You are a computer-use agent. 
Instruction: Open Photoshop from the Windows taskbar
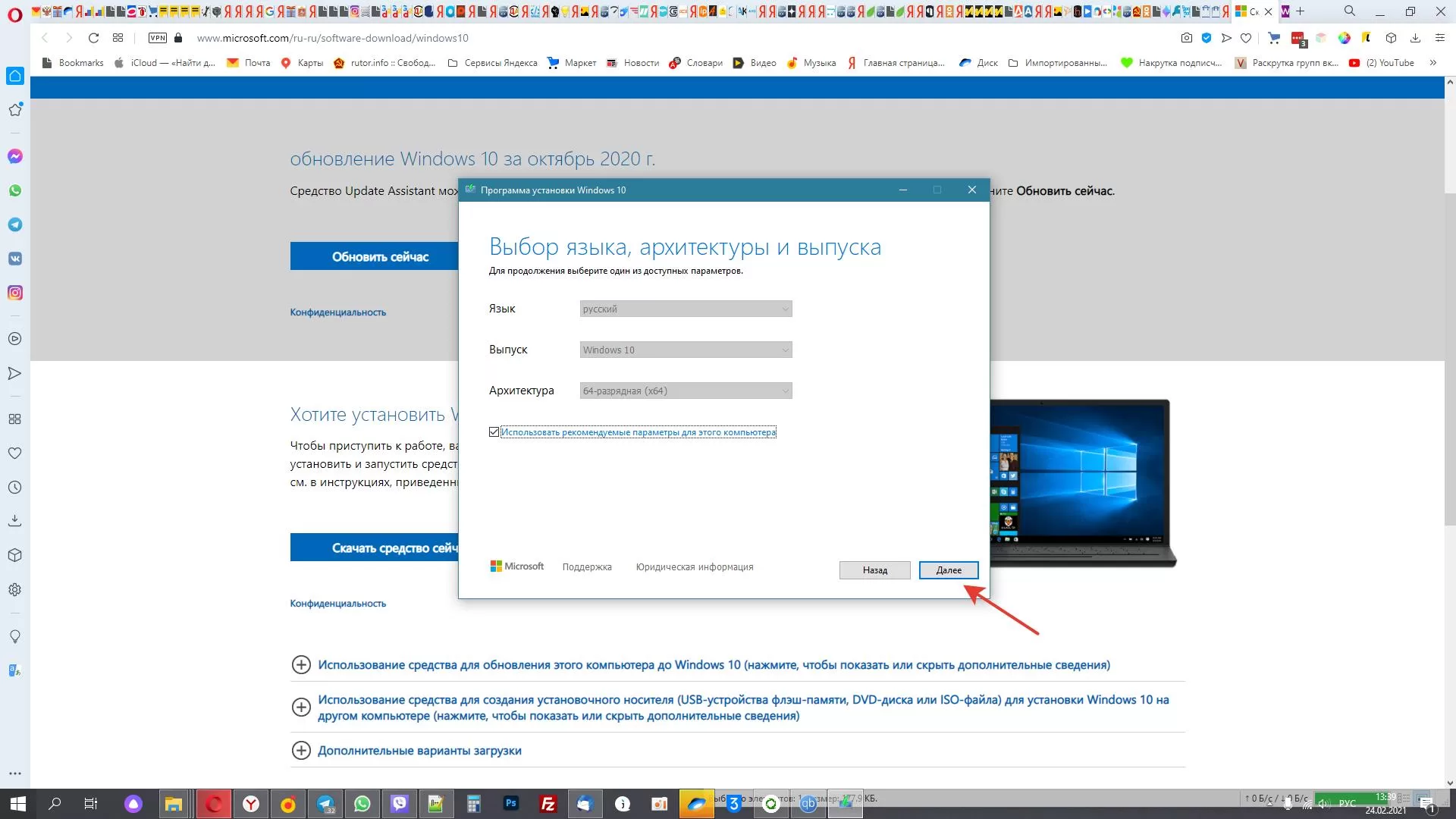pos(511,804)
